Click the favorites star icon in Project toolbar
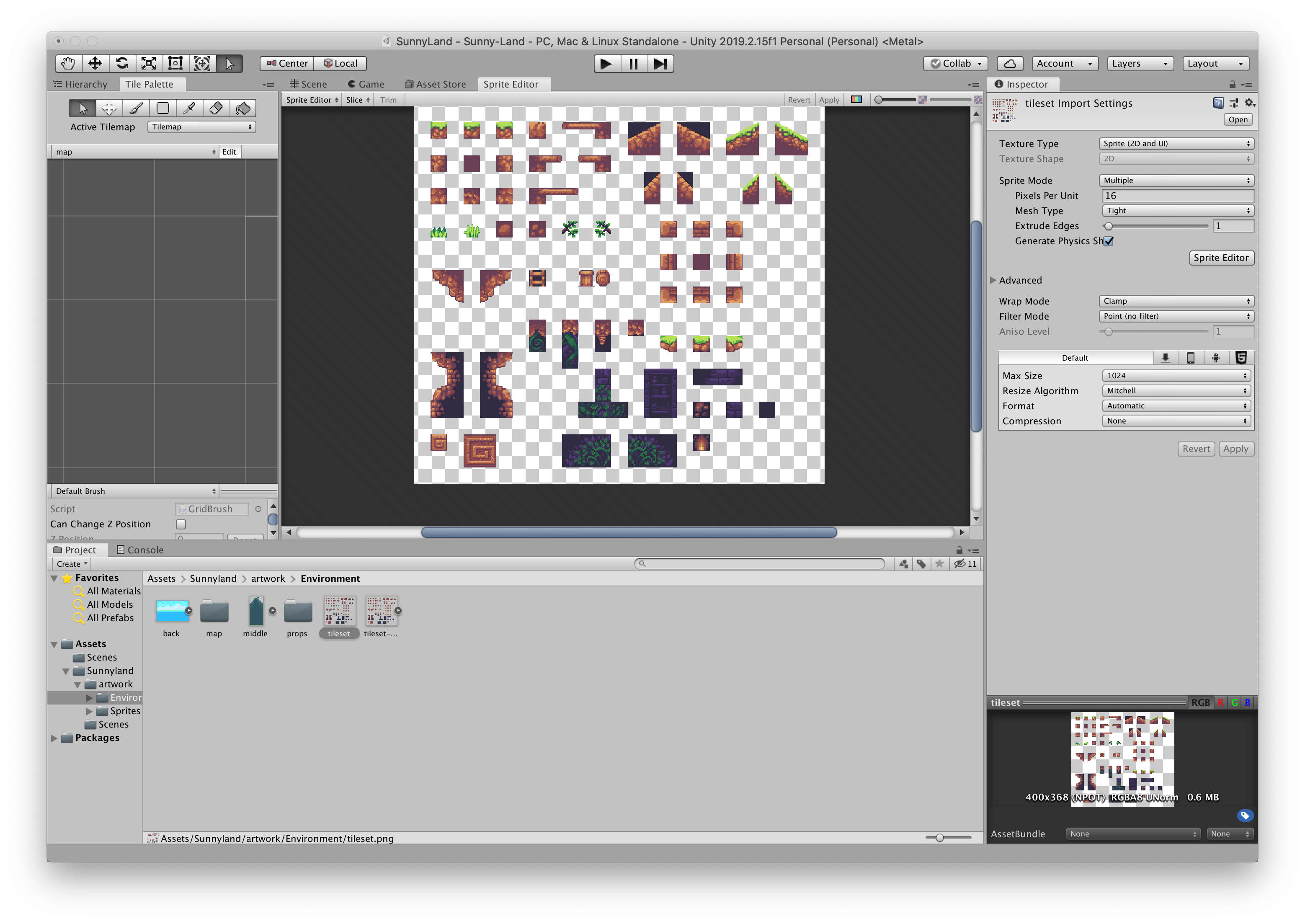Viewport: 1305px width, 924px height. (x=940, y=564)
